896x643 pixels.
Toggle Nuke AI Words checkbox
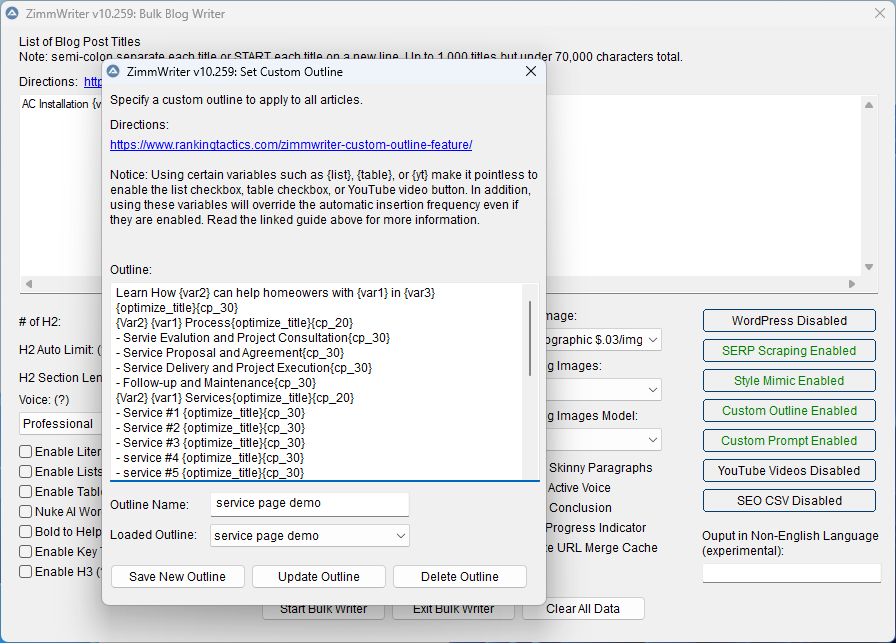(25, 512)
